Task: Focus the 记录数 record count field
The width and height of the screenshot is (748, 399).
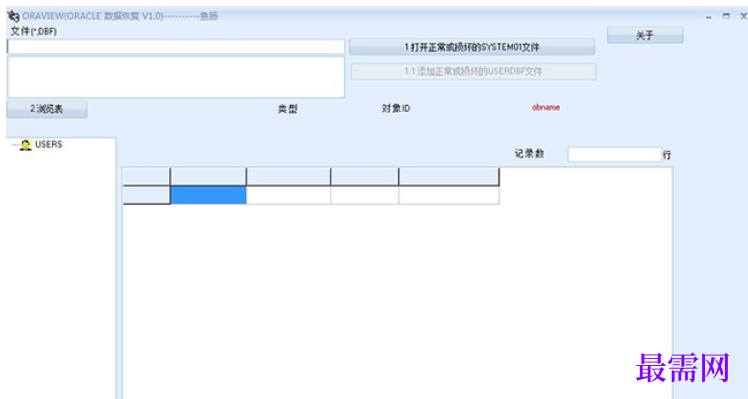Action: [614, 154]
